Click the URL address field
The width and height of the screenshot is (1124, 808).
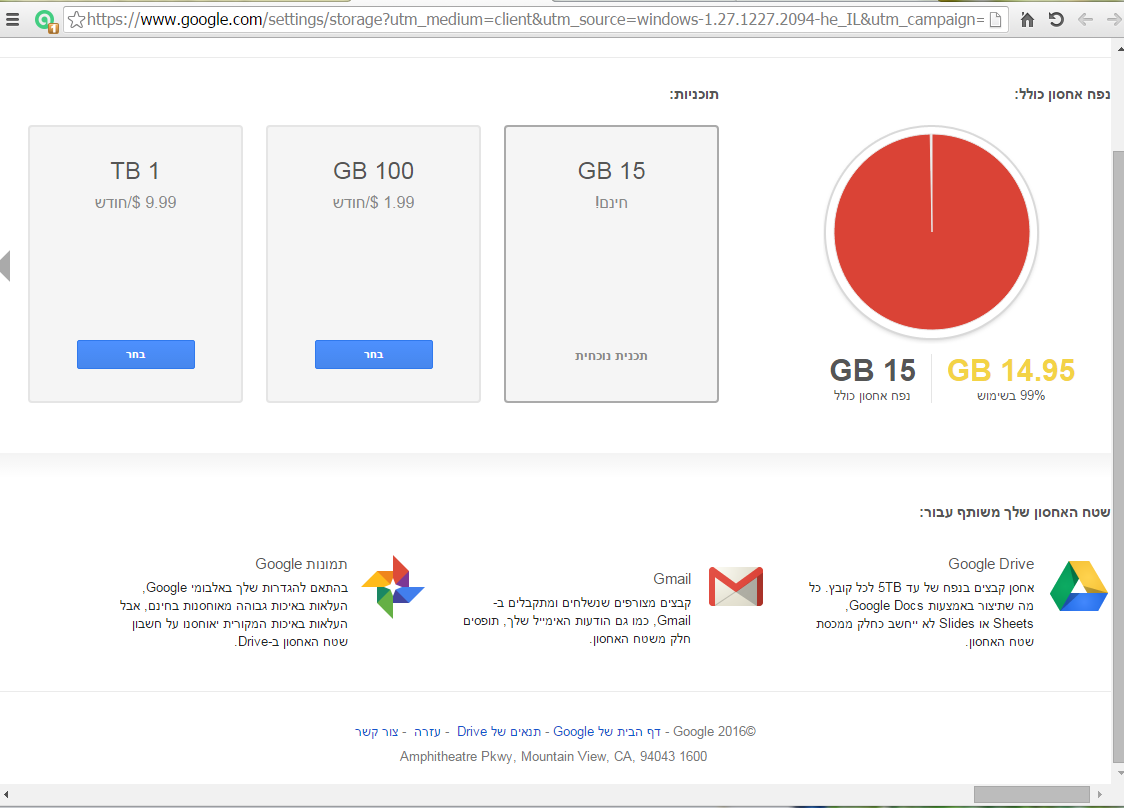click(535, 20)
